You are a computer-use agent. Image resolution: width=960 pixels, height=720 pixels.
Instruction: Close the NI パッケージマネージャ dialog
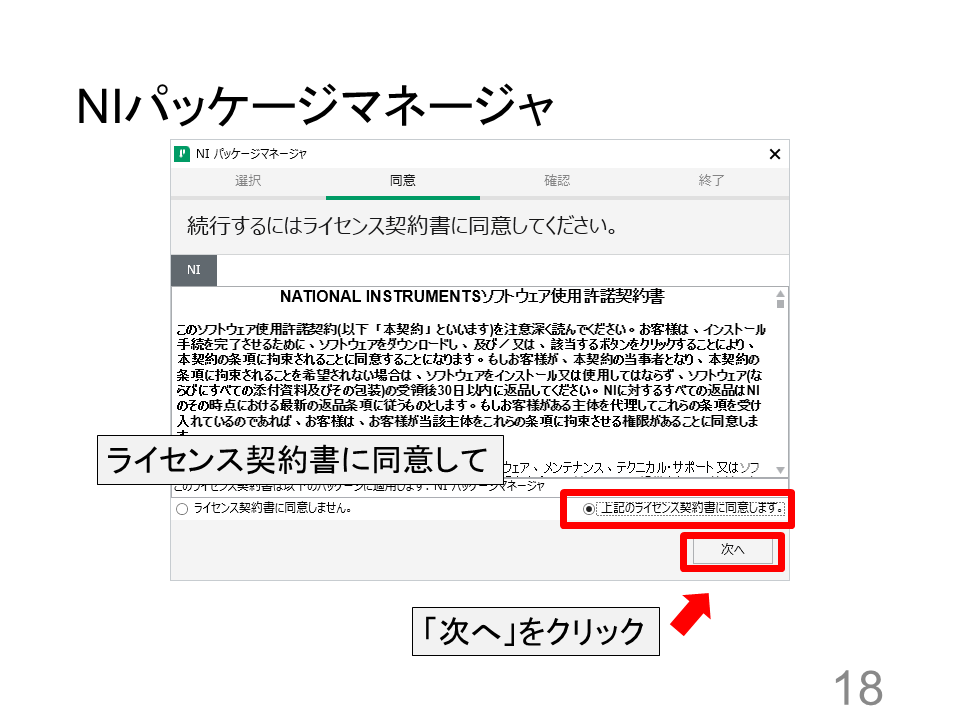[774, 154]
